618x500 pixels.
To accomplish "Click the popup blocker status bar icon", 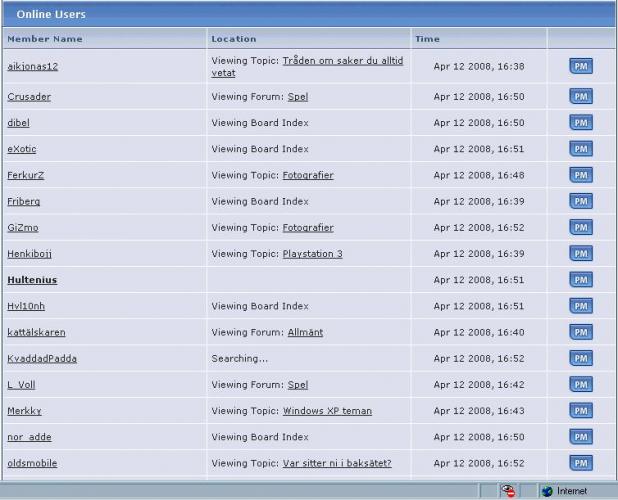I will pos(509,491).
